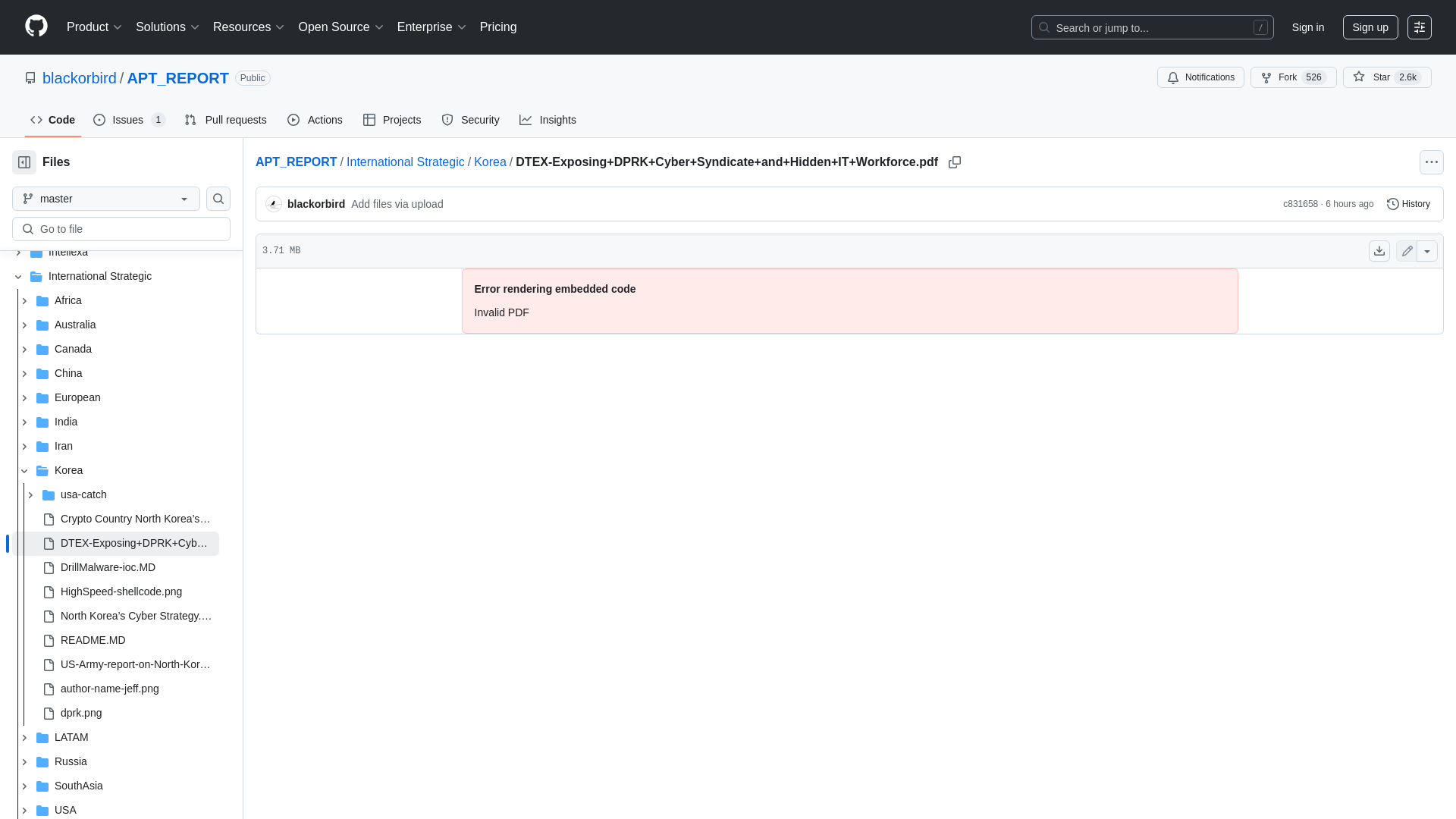
Task: Open the Open Source menu
Action: (x=340, y=27)
